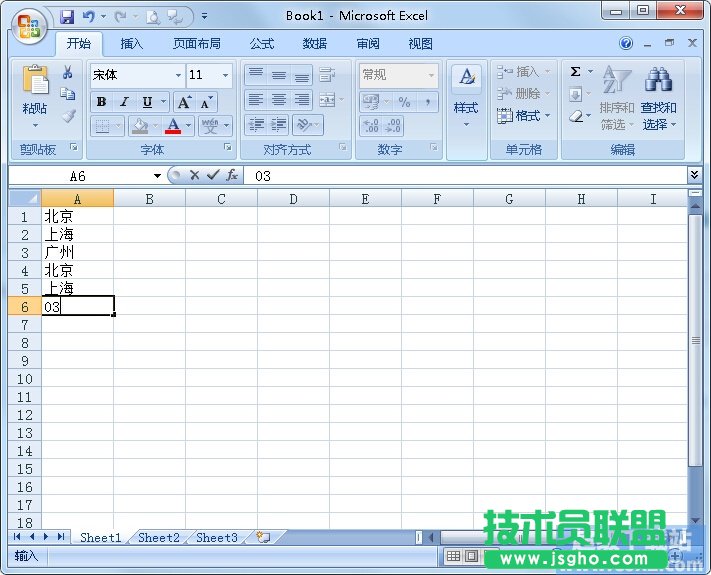Click the Cut scissors icon
Viewport: 711px width, 575px height.
(68, 72)
